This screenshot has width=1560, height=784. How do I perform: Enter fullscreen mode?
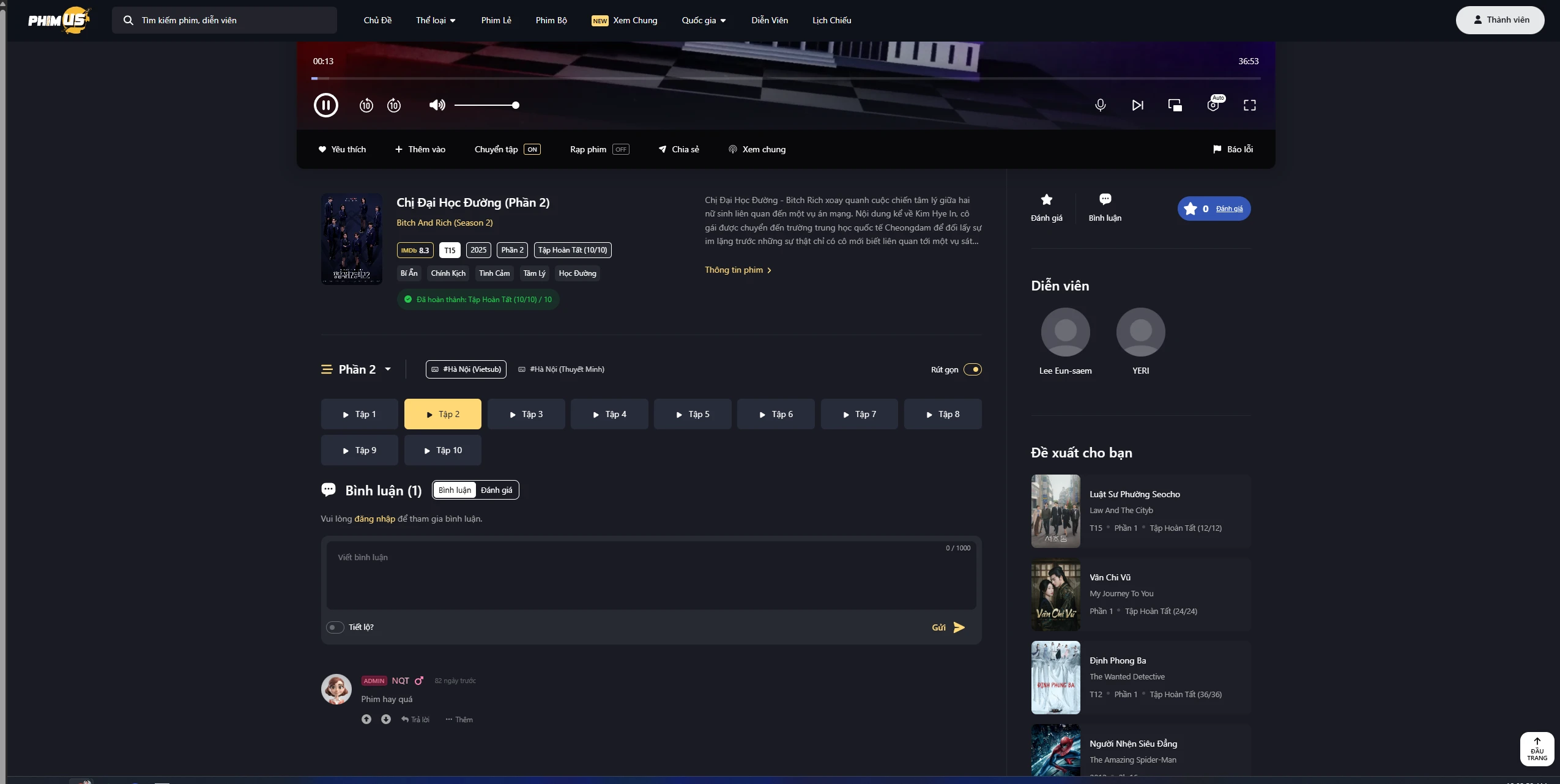[1249, 105]
